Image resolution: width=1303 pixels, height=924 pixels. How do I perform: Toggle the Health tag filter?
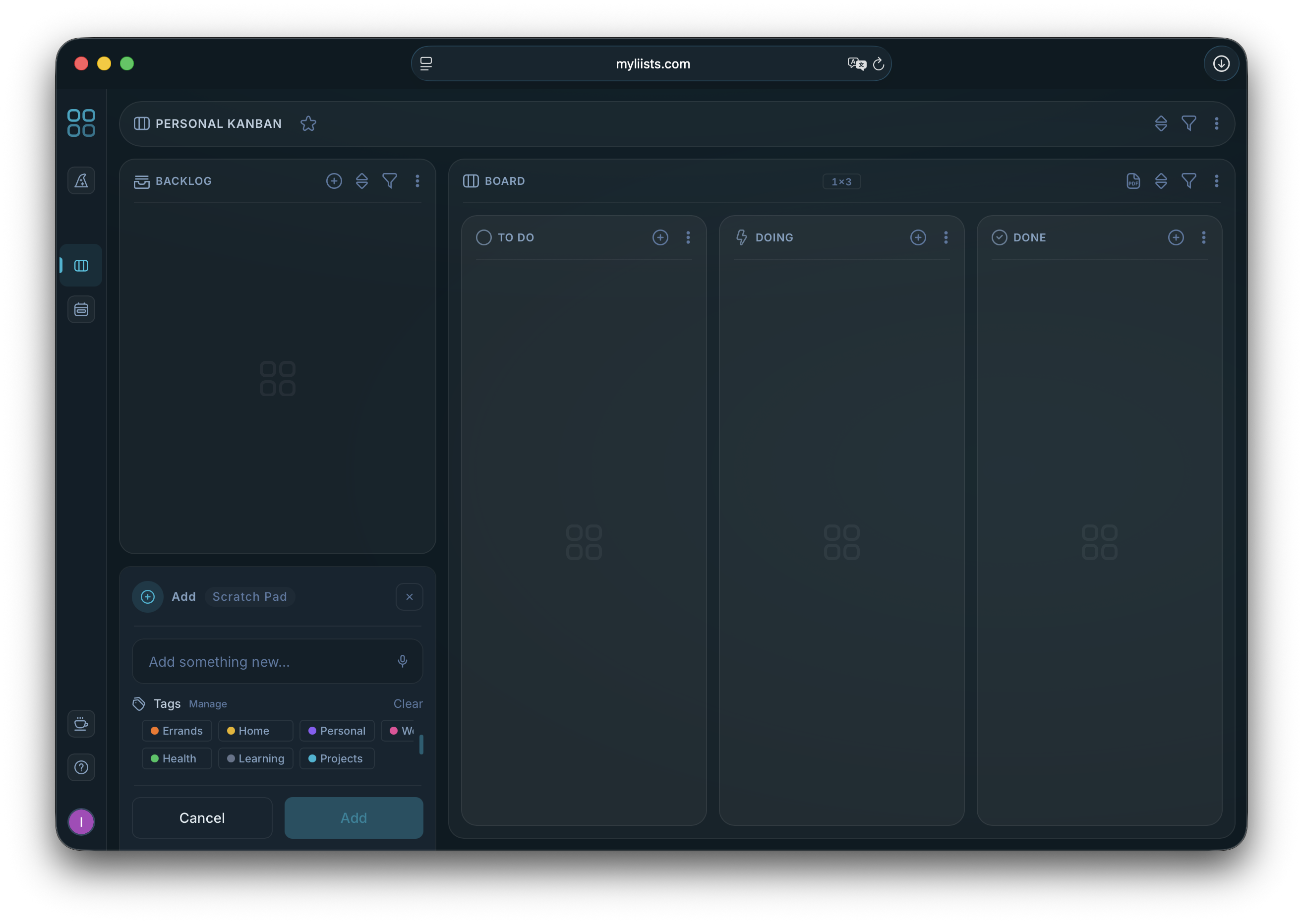(177, 758)
